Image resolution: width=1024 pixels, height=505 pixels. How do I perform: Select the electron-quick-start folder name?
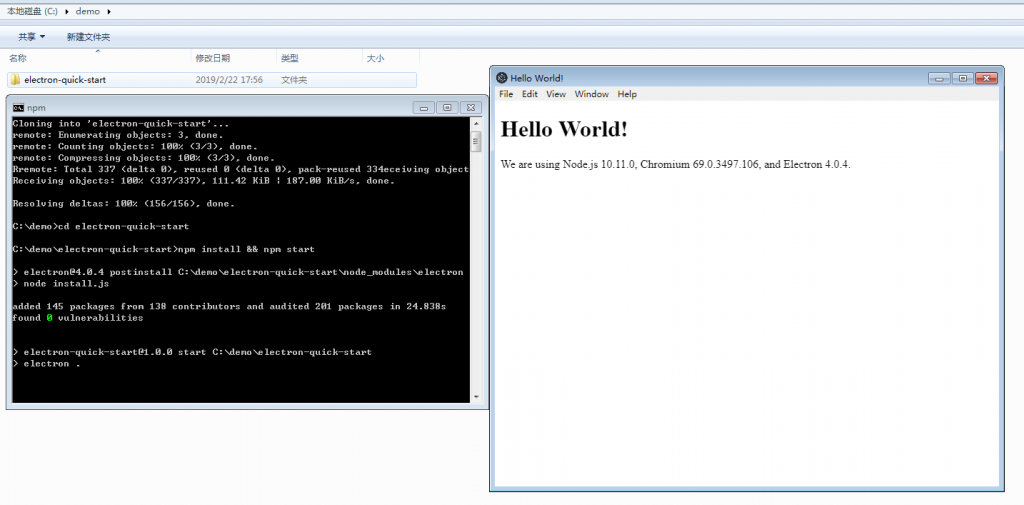point(65,80)
